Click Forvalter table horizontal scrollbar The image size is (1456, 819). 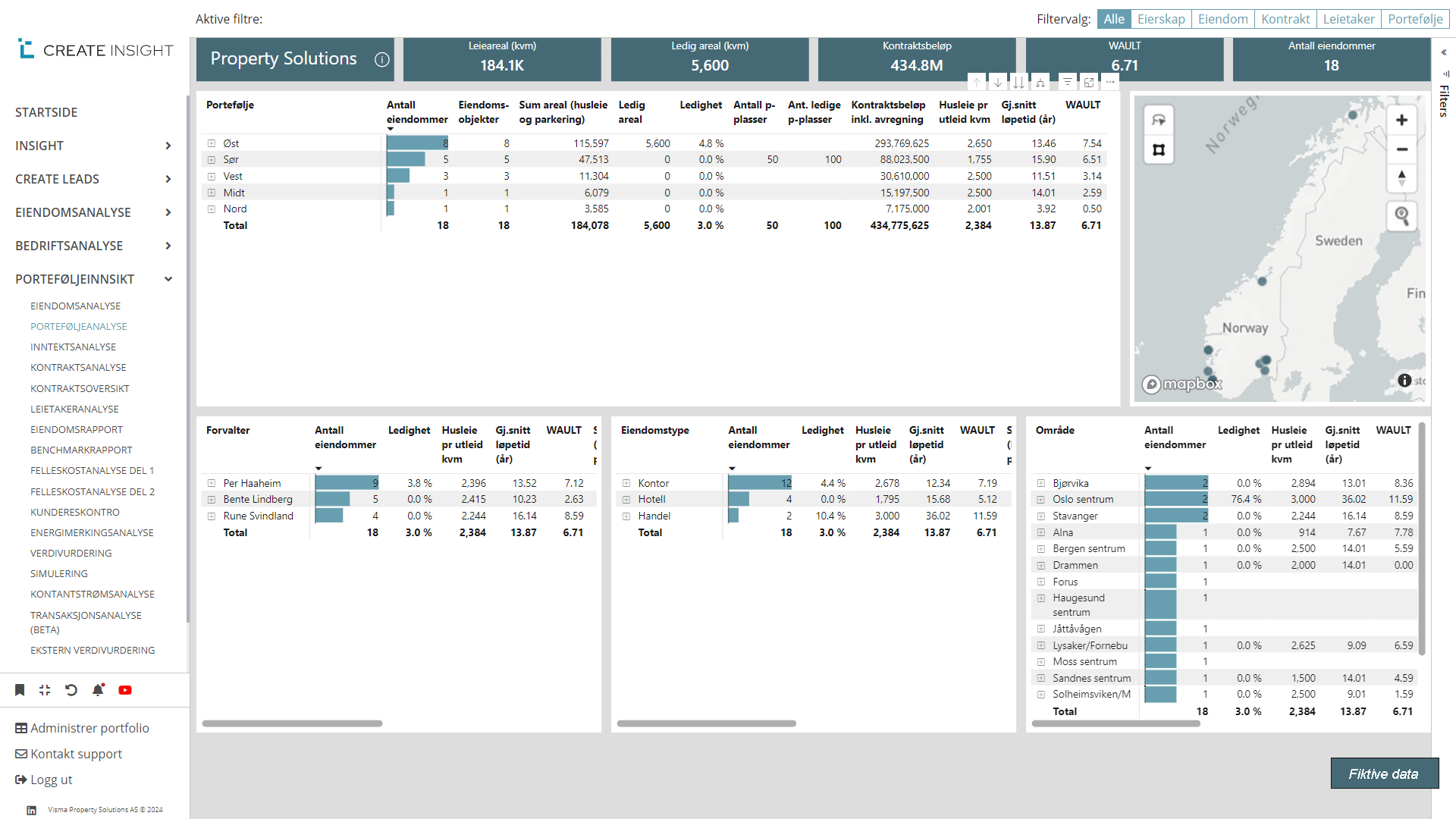click(293, 723)
